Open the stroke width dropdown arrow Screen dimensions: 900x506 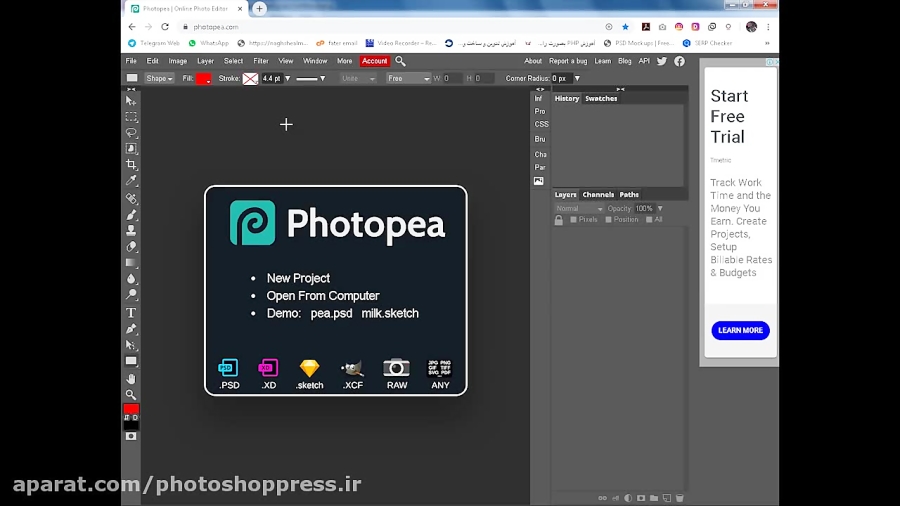[288, 79]
